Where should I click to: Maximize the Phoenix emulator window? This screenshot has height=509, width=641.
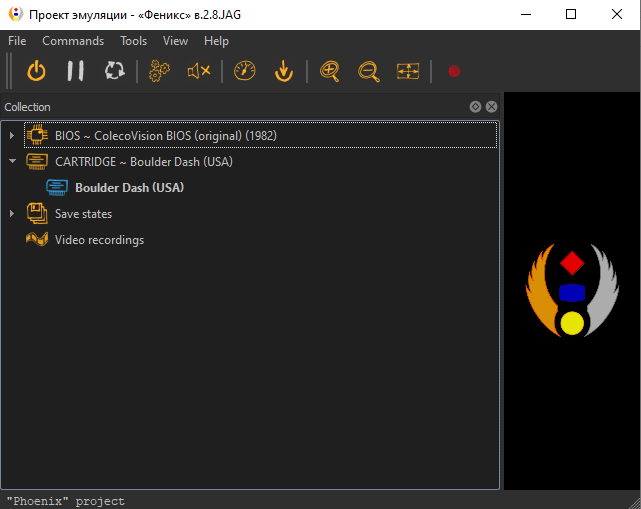coord(571,14)
